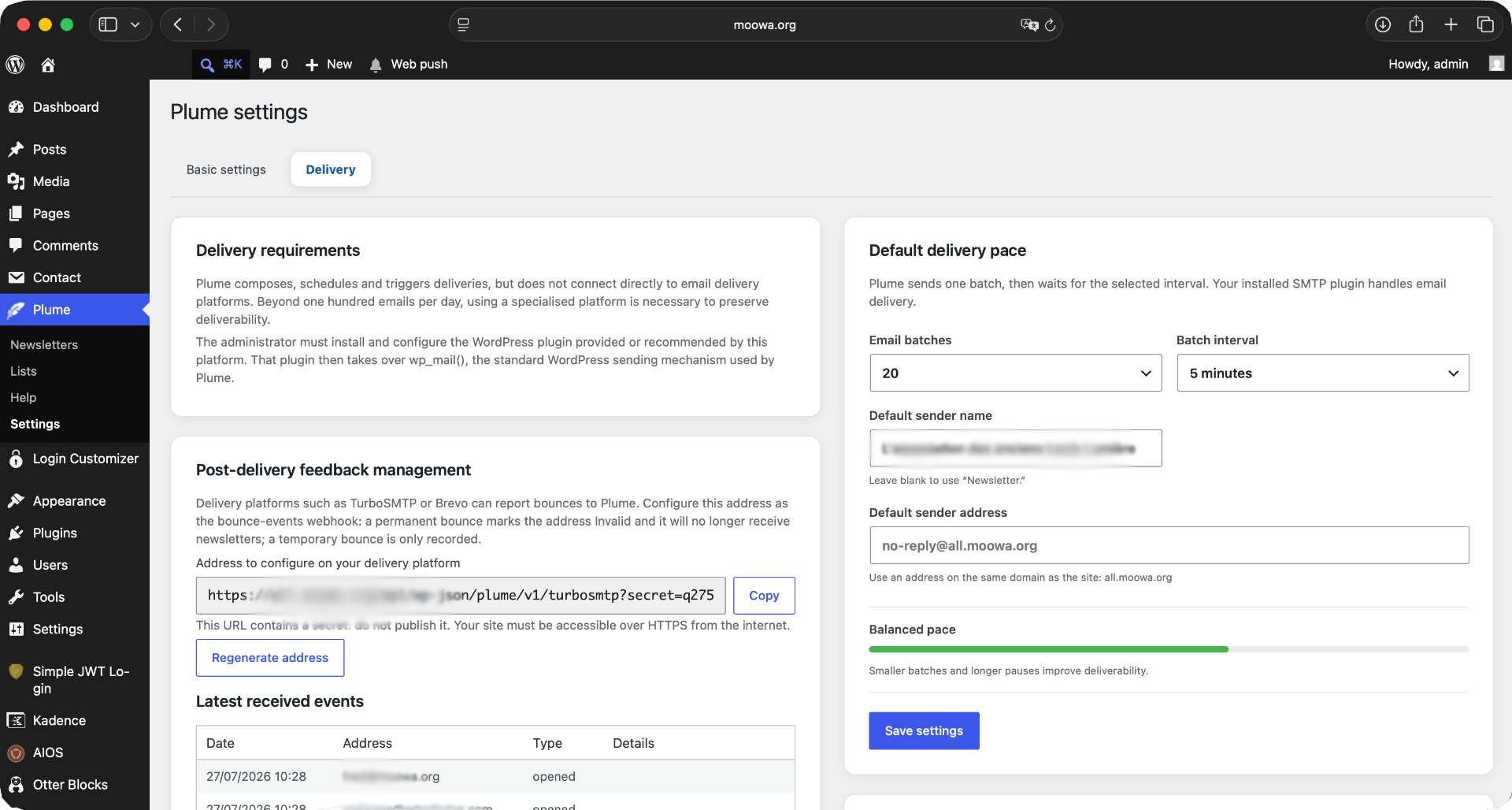
Task: Switch to the Basic settings tab
Action: click(x=226, y=169)
